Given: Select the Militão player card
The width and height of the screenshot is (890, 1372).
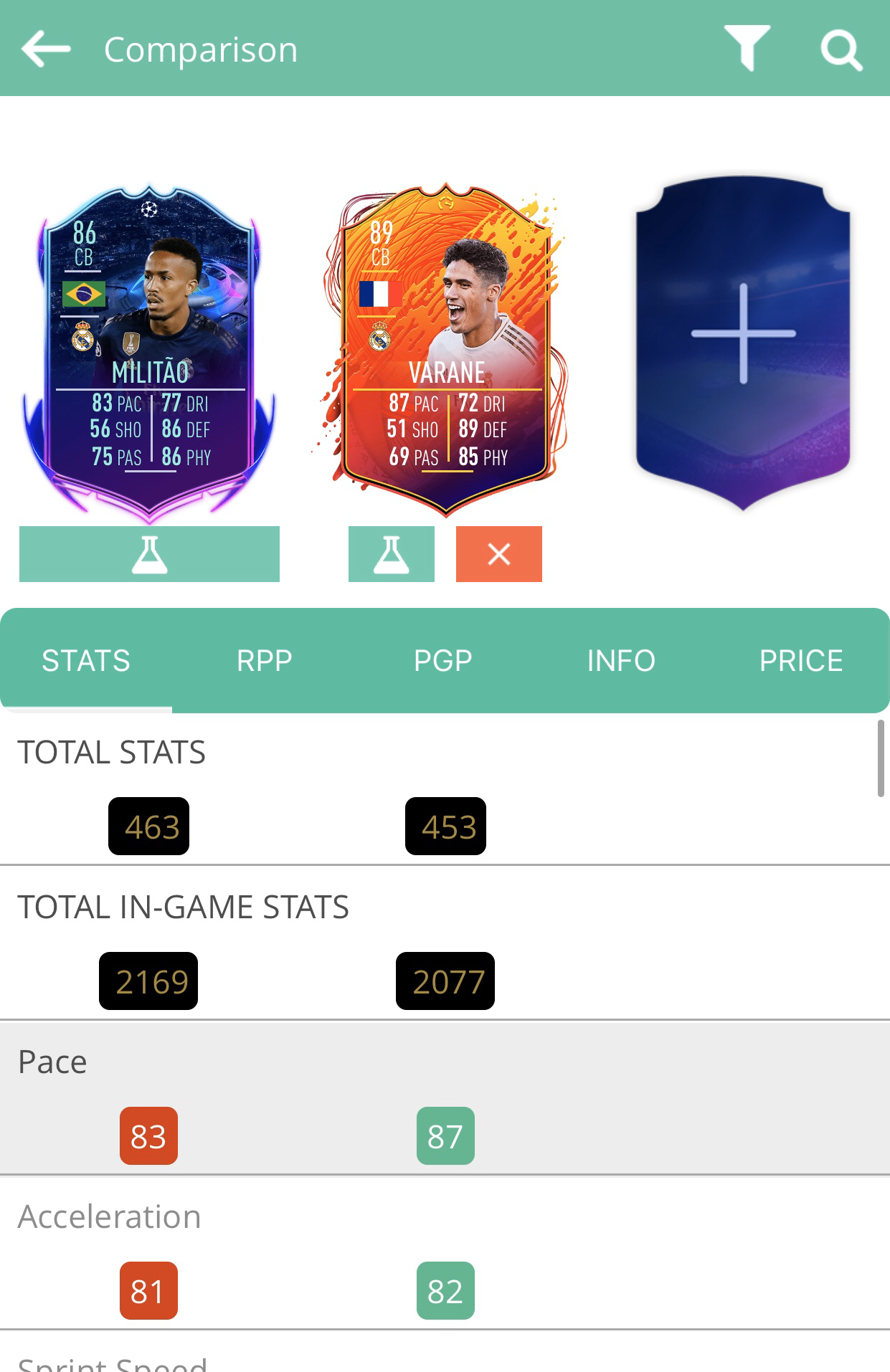Looking at the screenshot, I should tap(149, 350).
